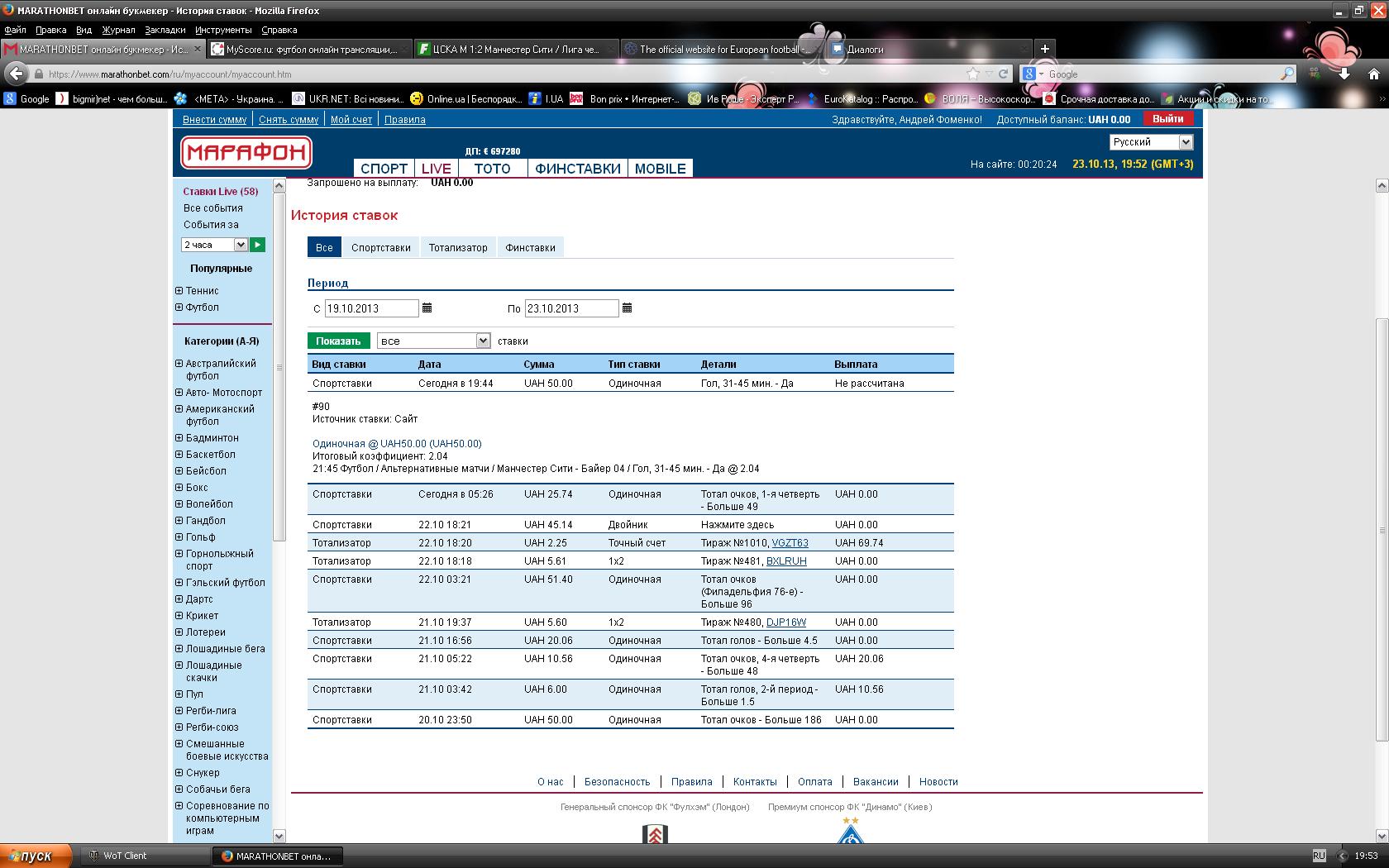This screenshot has width=1389, height=868.
Task: Click the sidebar scroll down arrow
Action: (279, 836)
